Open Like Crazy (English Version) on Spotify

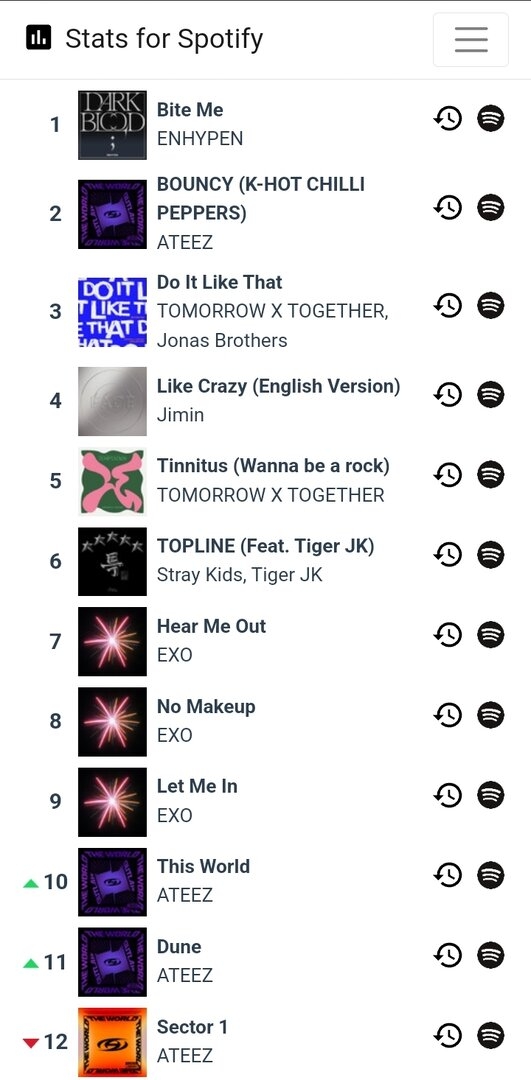pyautogui.click(x=490, y=395)
